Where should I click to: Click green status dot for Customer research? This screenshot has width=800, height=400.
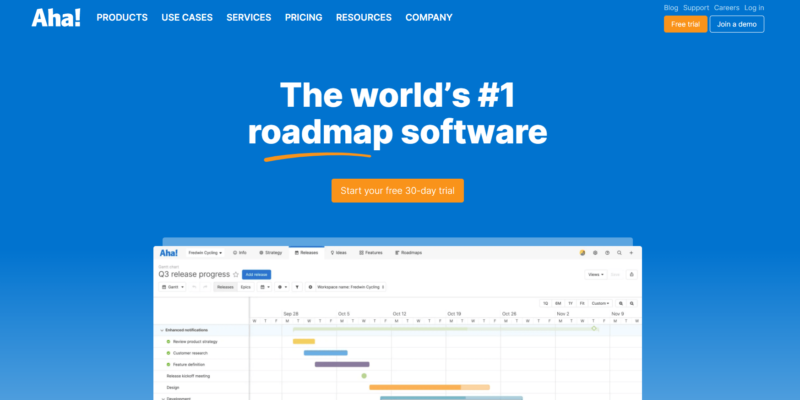pos(168,353)
